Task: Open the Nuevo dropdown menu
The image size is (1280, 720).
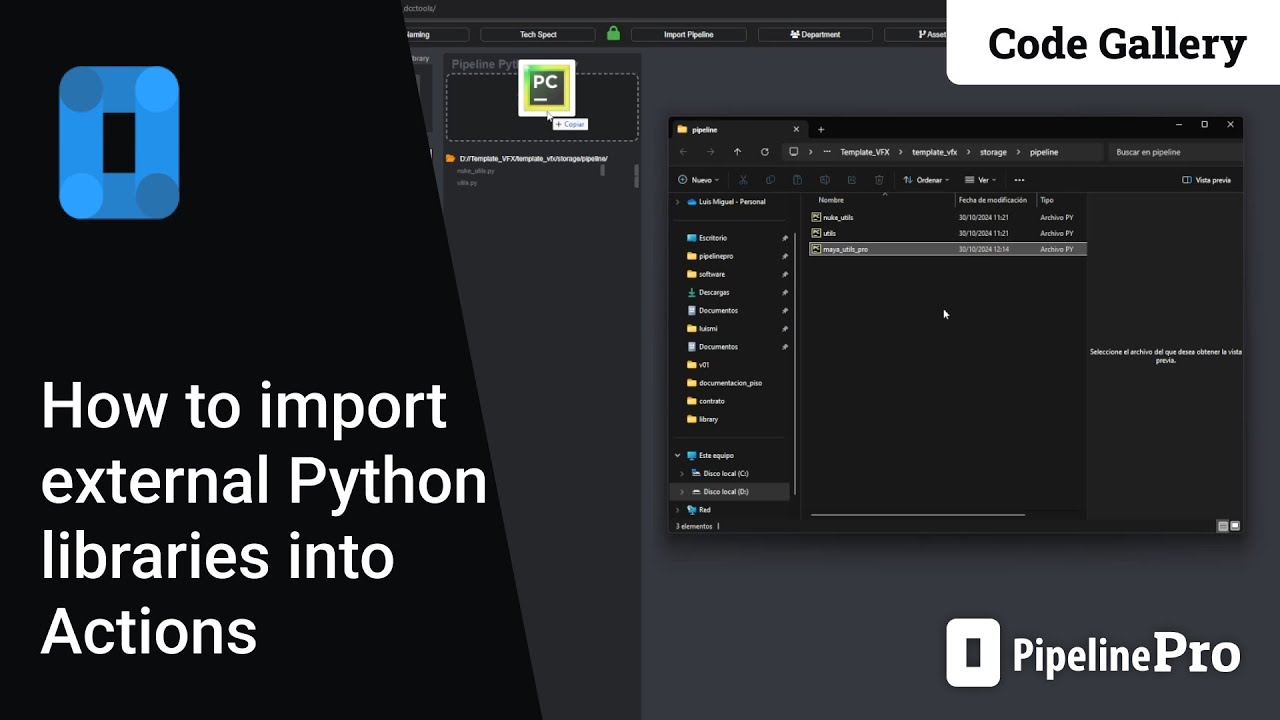Action: point(698,180)
